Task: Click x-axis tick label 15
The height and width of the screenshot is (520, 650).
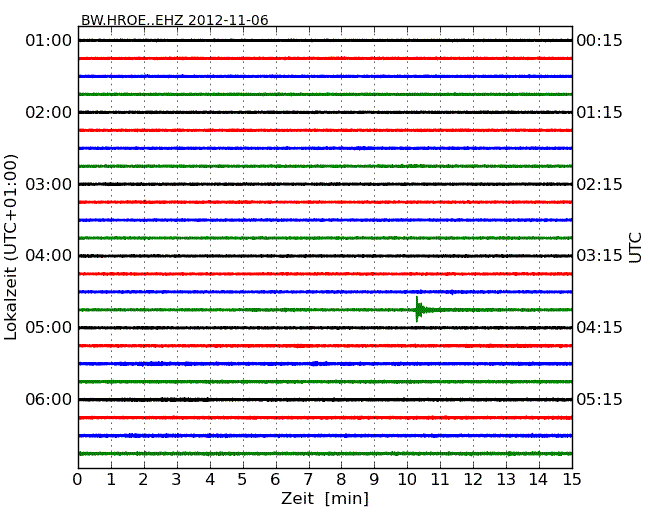Action: (x=572, y=480)
